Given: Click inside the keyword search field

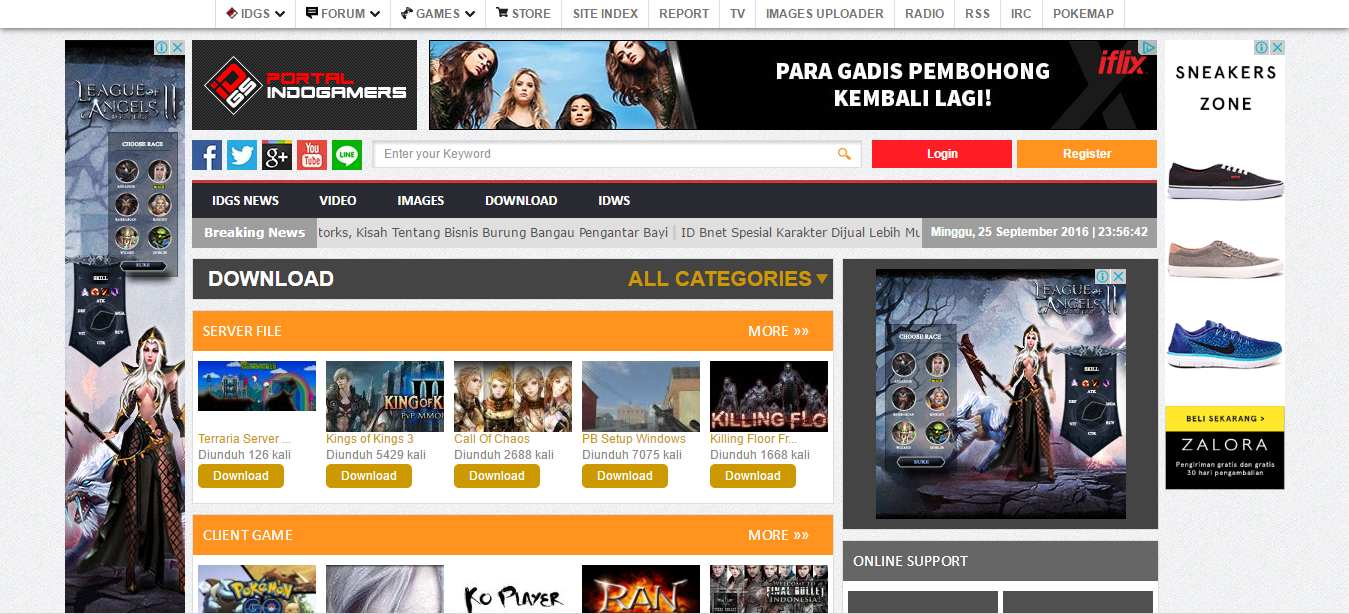Looking at the screenshot, I should coord(600,154).
